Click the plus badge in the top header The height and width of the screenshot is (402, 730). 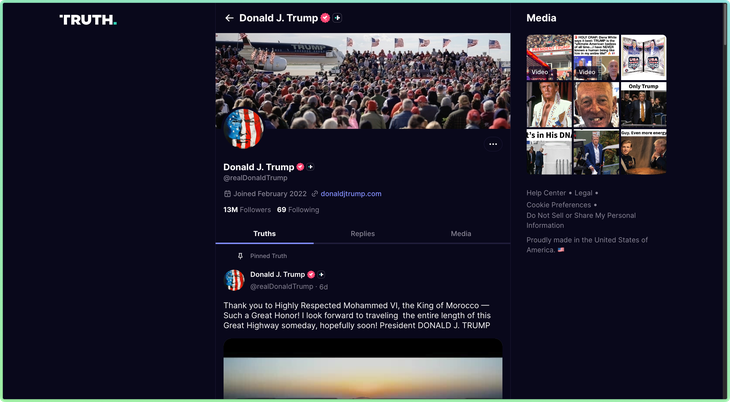[x=338, y=18]
